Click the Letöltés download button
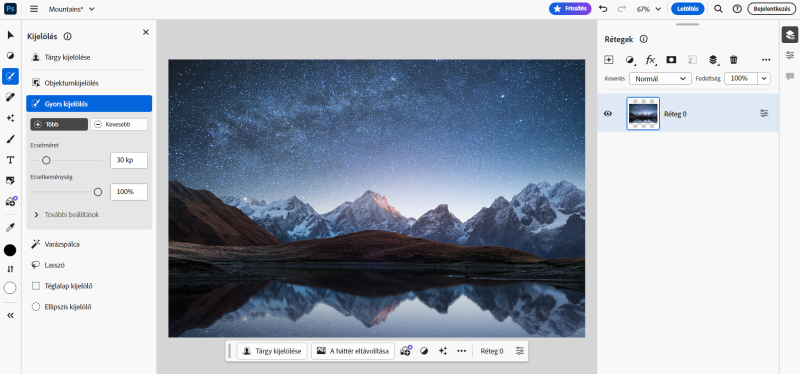The width and height of the screenshot is (800, 374). pyautogui.click(x=687, y=9)
